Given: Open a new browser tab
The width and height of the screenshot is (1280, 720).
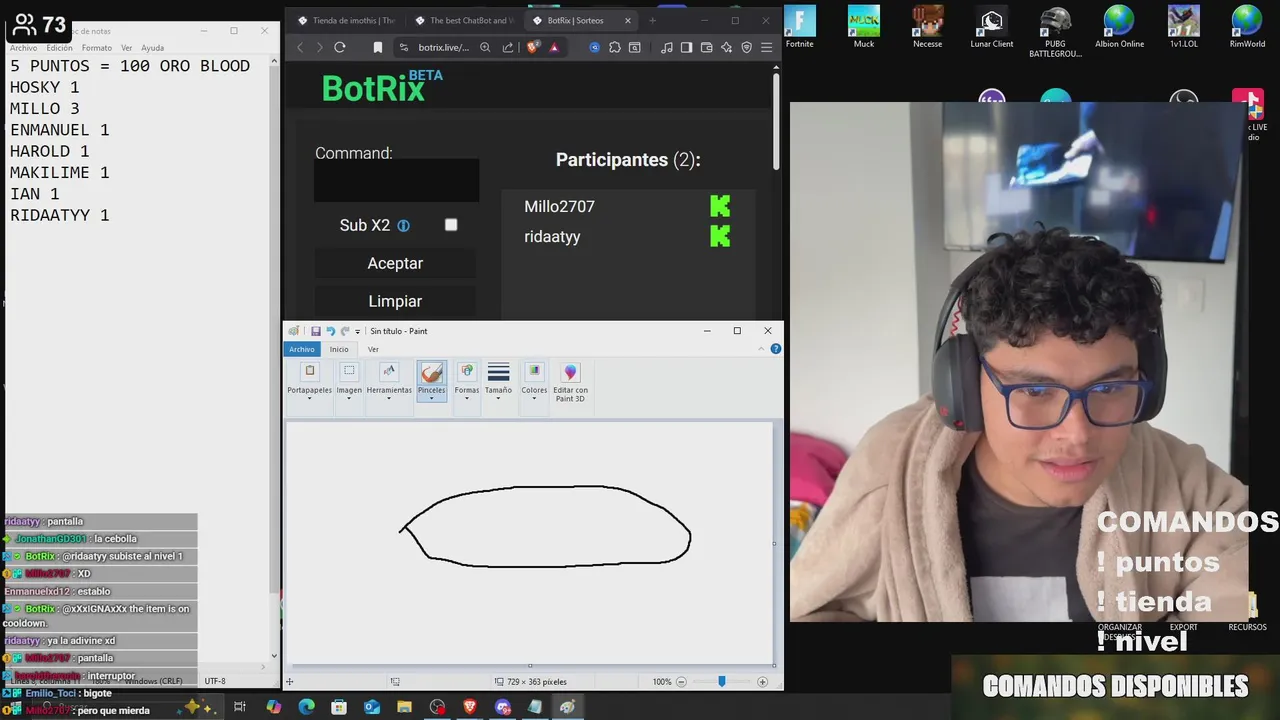Looking at the screenshot, I should click(653, 20).
